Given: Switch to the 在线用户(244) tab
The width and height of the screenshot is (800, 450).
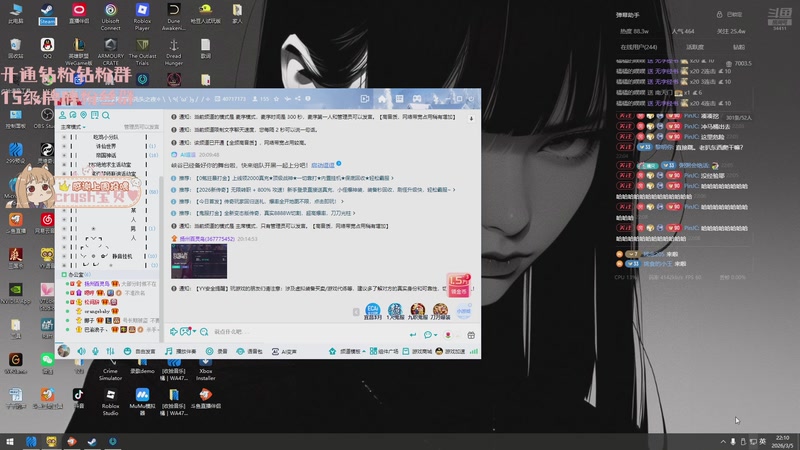Looking at the screenshot, I should 639,47.
